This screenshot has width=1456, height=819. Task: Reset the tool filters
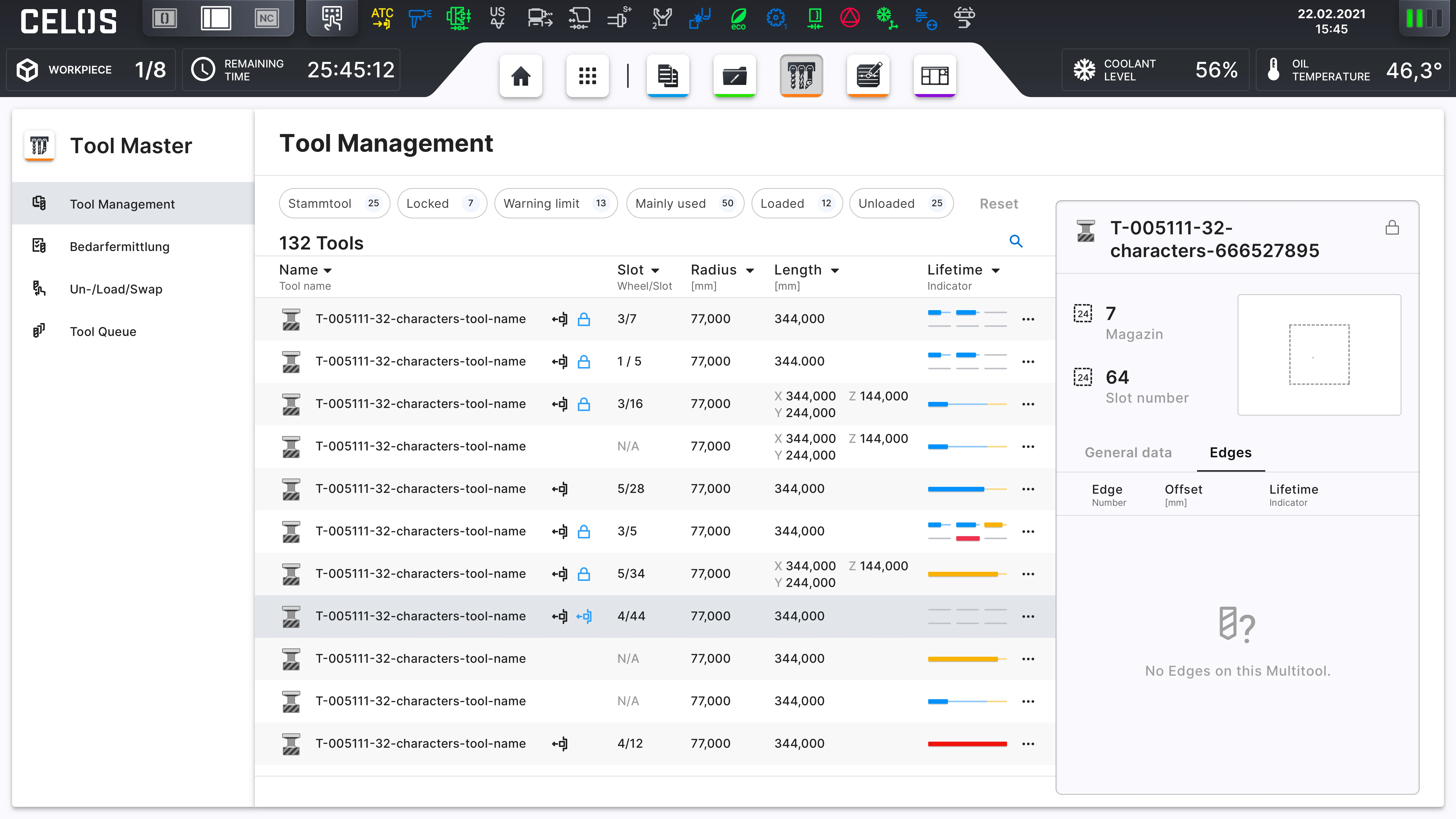coord(999,203)
